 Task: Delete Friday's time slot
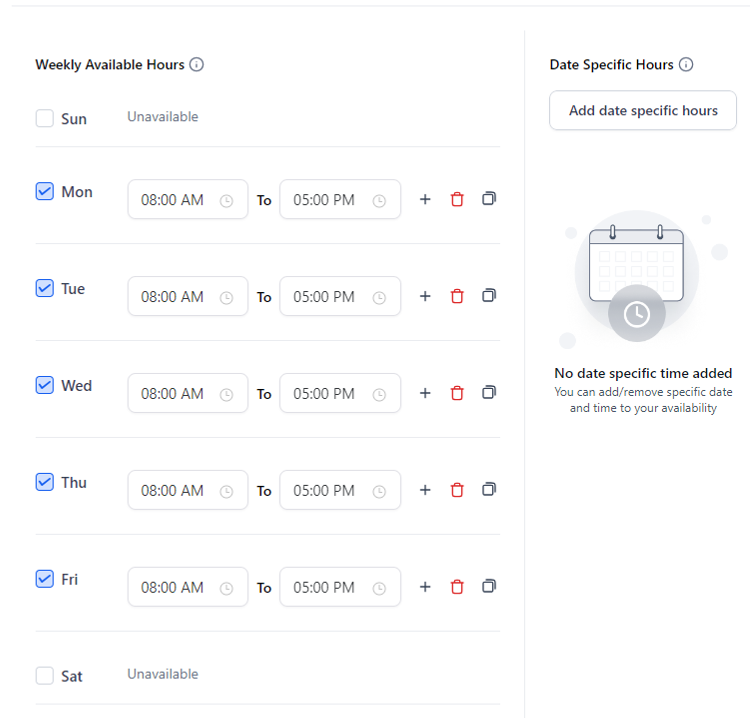click(457, 587)
